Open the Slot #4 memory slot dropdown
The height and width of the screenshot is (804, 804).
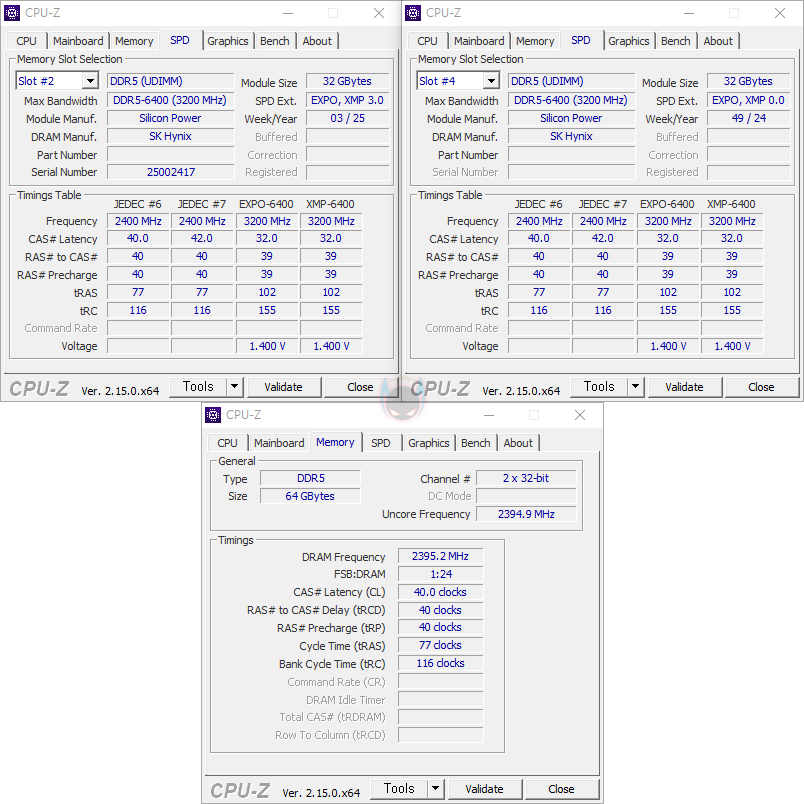tap(491, 81)
